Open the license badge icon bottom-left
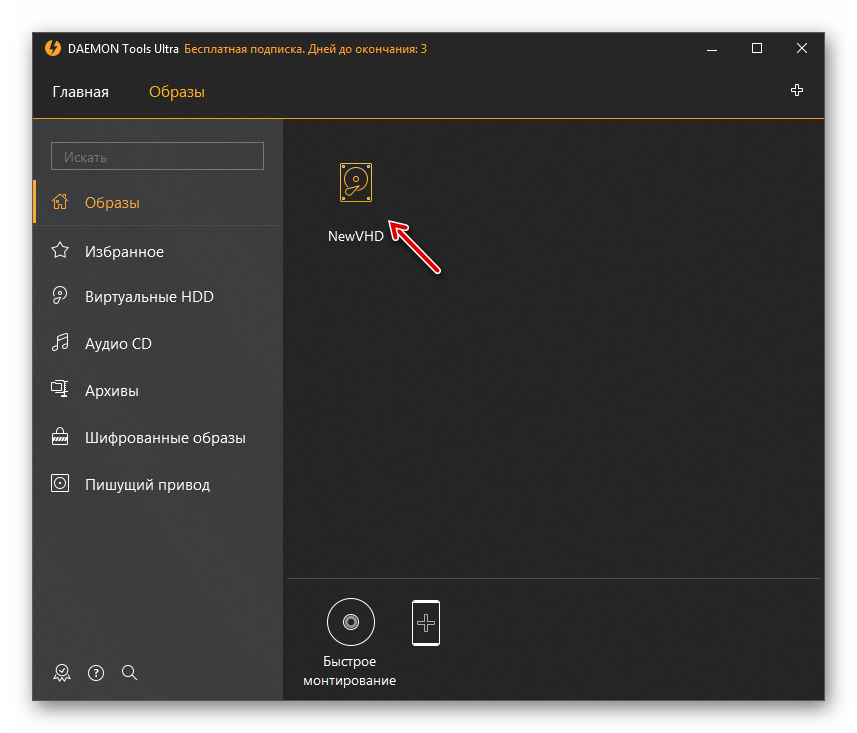The width and height of the screenshot is (857, 733). (x=62, y=672)
